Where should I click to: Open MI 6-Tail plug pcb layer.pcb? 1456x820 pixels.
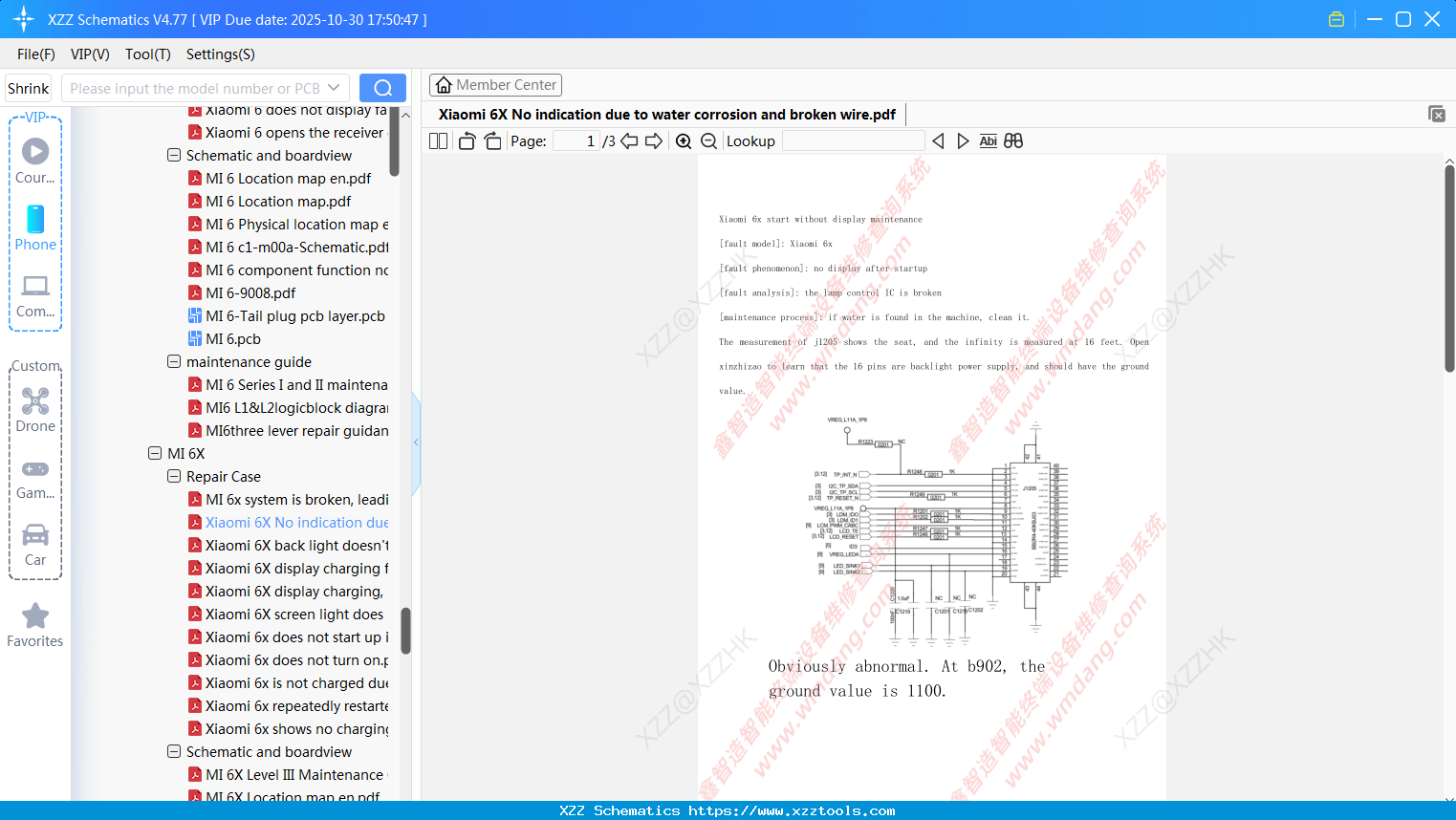tap(286, 316)
